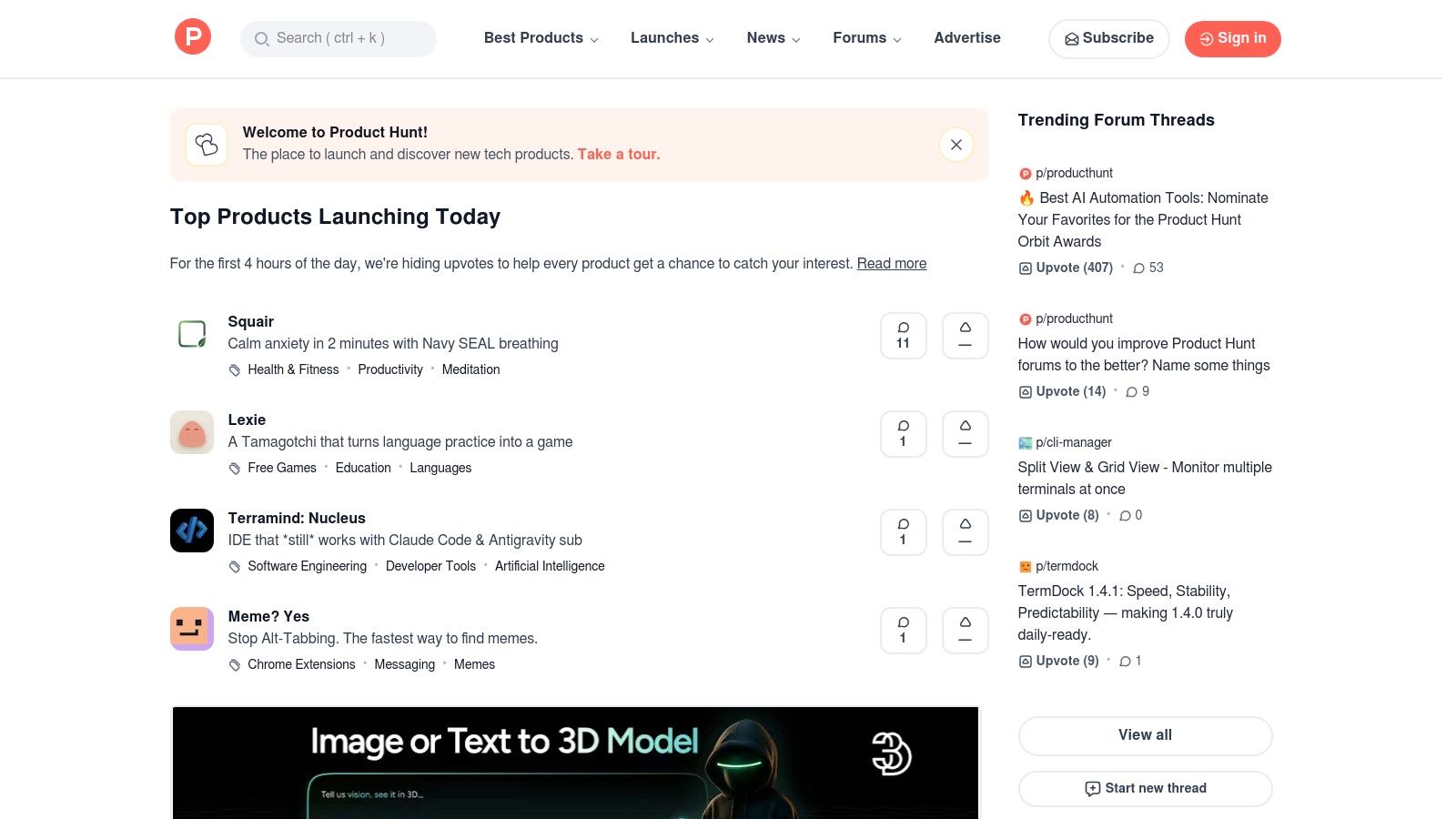This screenshot has height=819, width=1456.
Task: Open the Launches dropdown
Action: tap(672, 38)
